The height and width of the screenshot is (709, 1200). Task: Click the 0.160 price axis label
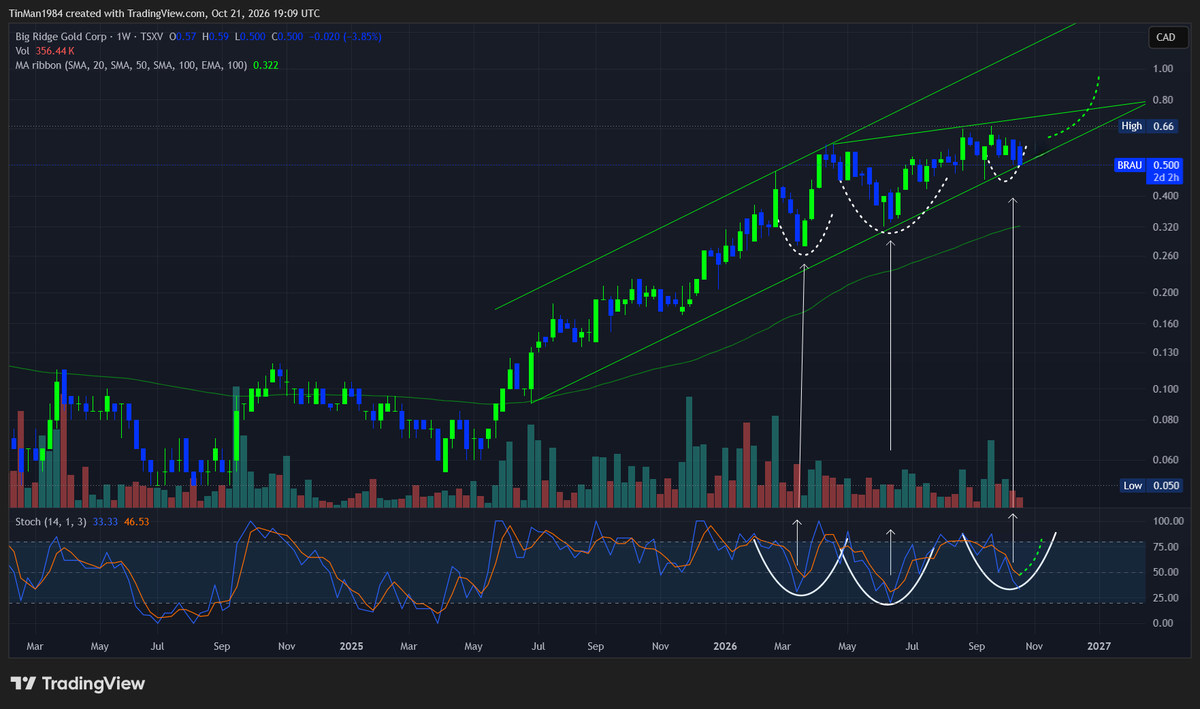point(1166,324)
